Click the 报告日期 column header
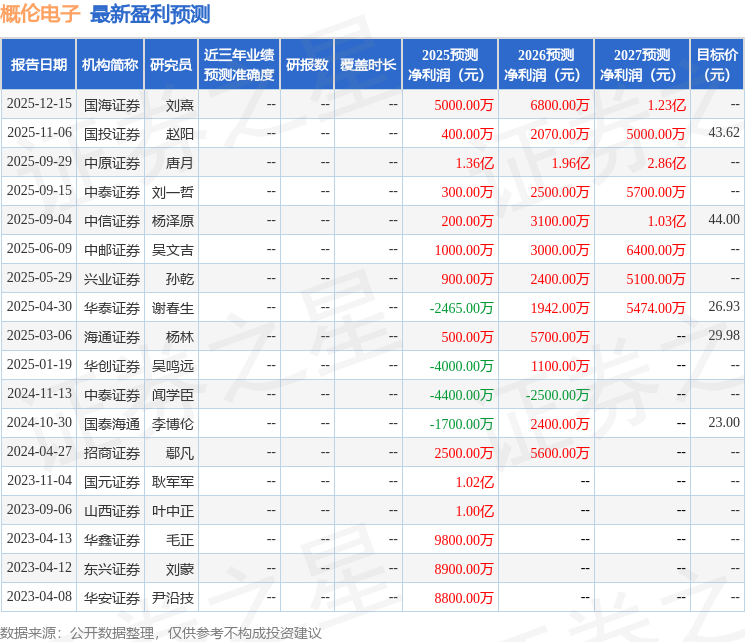This screenshot has width=745, height=642. tap(38, 65)
